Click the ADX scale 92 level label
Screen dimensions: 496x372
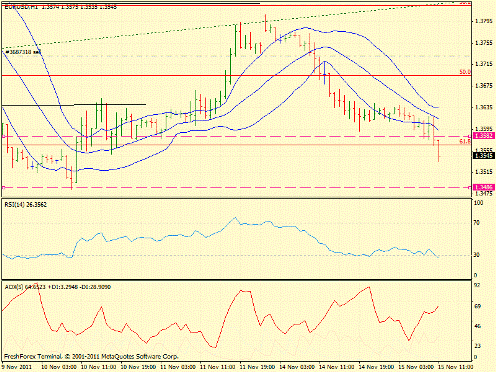click(x=477, y=285)
